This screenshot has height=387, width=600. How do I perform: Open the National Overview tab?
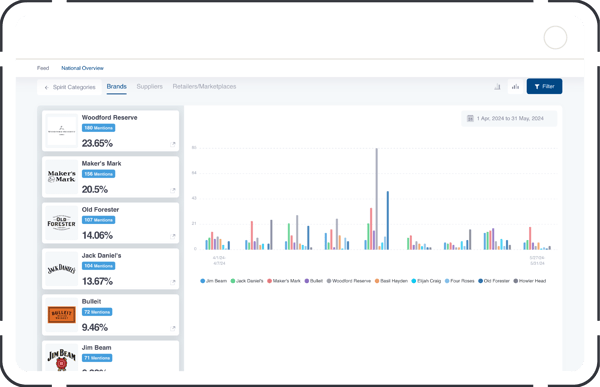tap(82, 68)
